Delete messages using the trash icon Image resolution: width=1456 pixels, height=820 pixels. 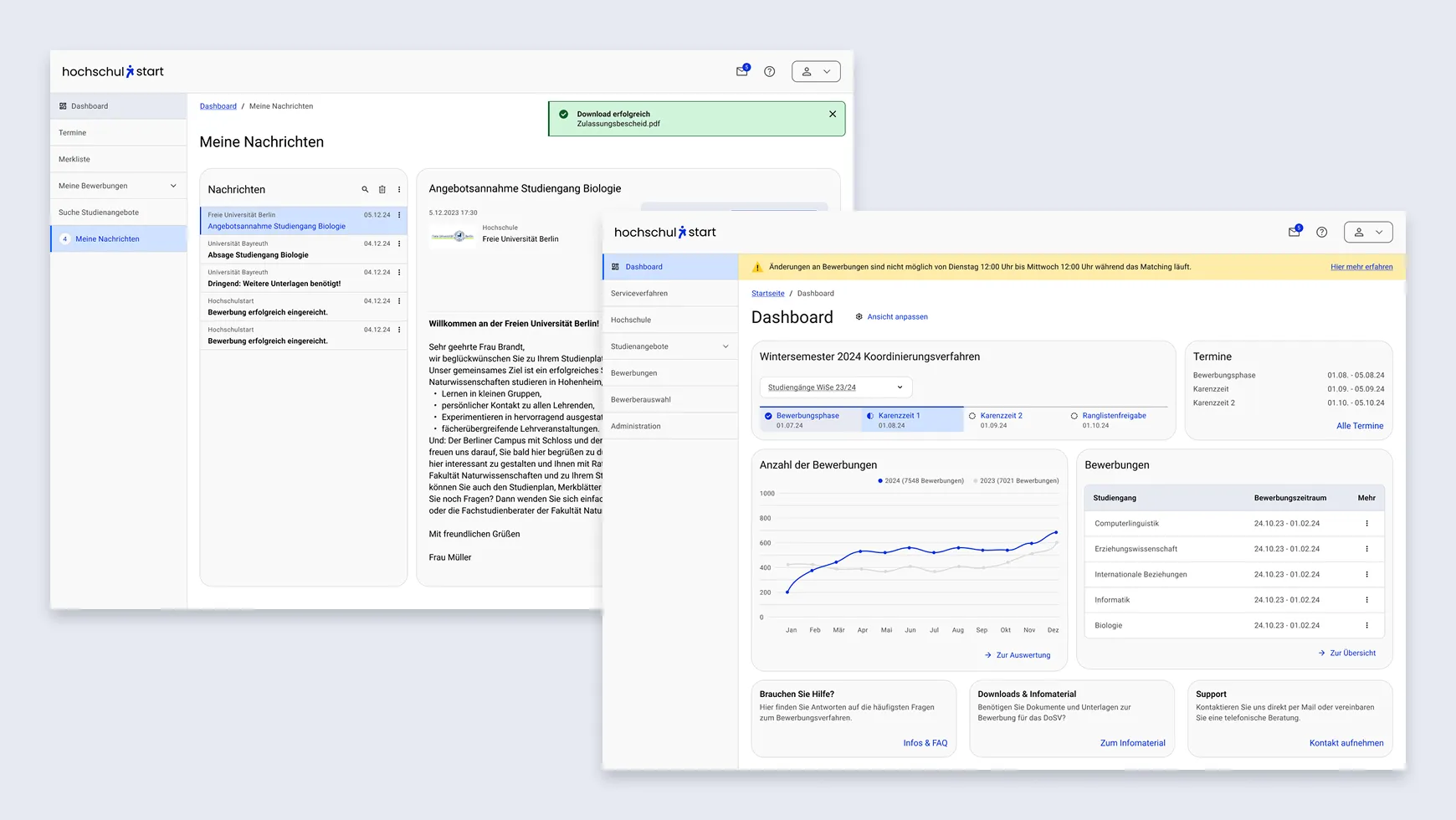[x=382, y=189]
